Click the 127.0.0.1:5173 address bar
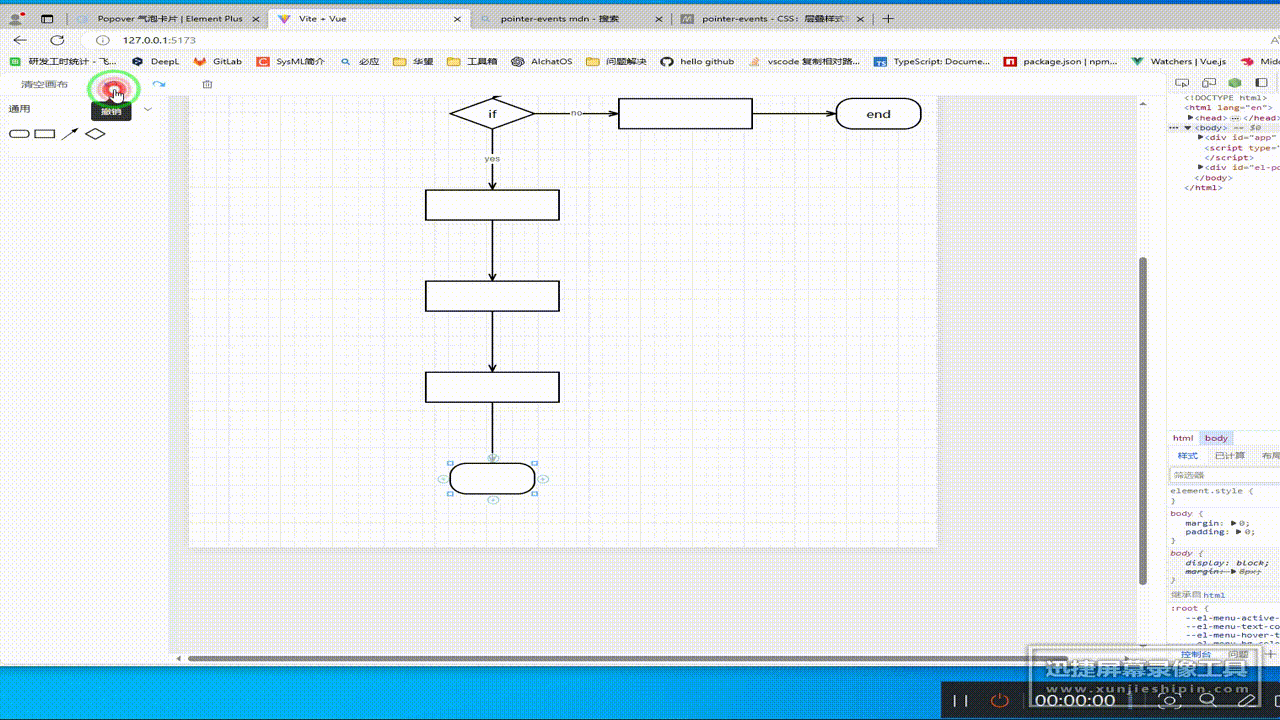Screen dimensions: 1280x720 pos(159,40)
